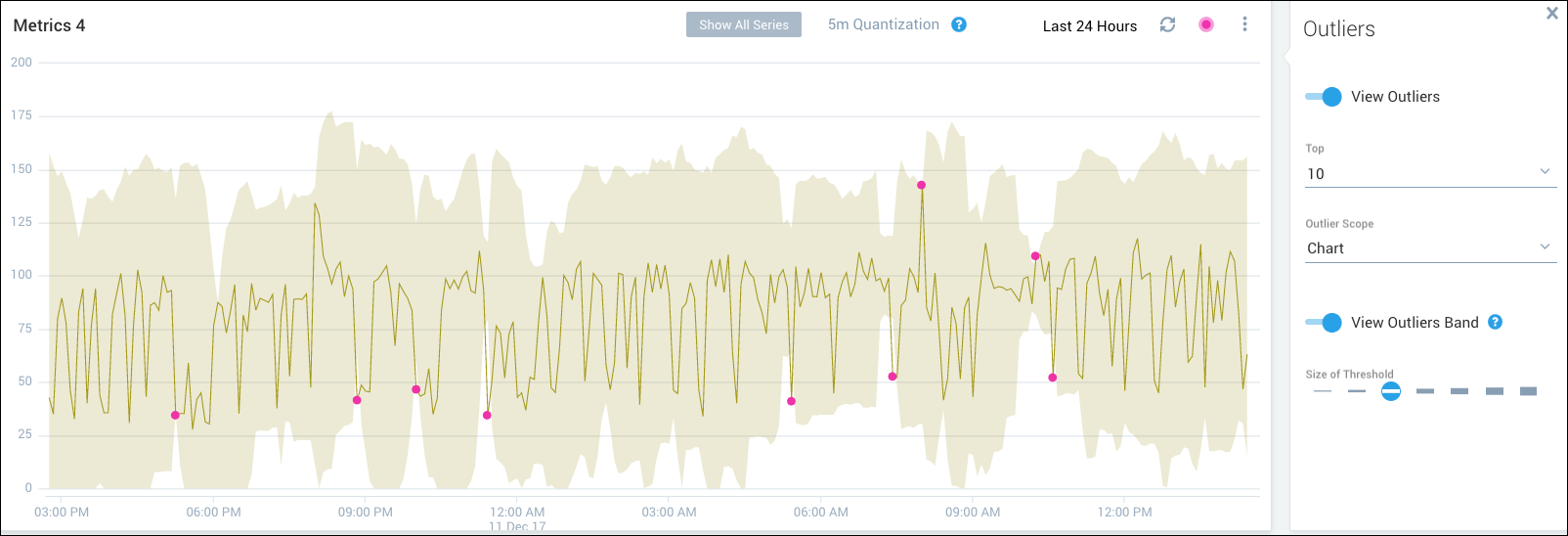This screenshot has width=1568, height=536.
Task: Click the pink outlier indicator icon
Action: 1206,24
